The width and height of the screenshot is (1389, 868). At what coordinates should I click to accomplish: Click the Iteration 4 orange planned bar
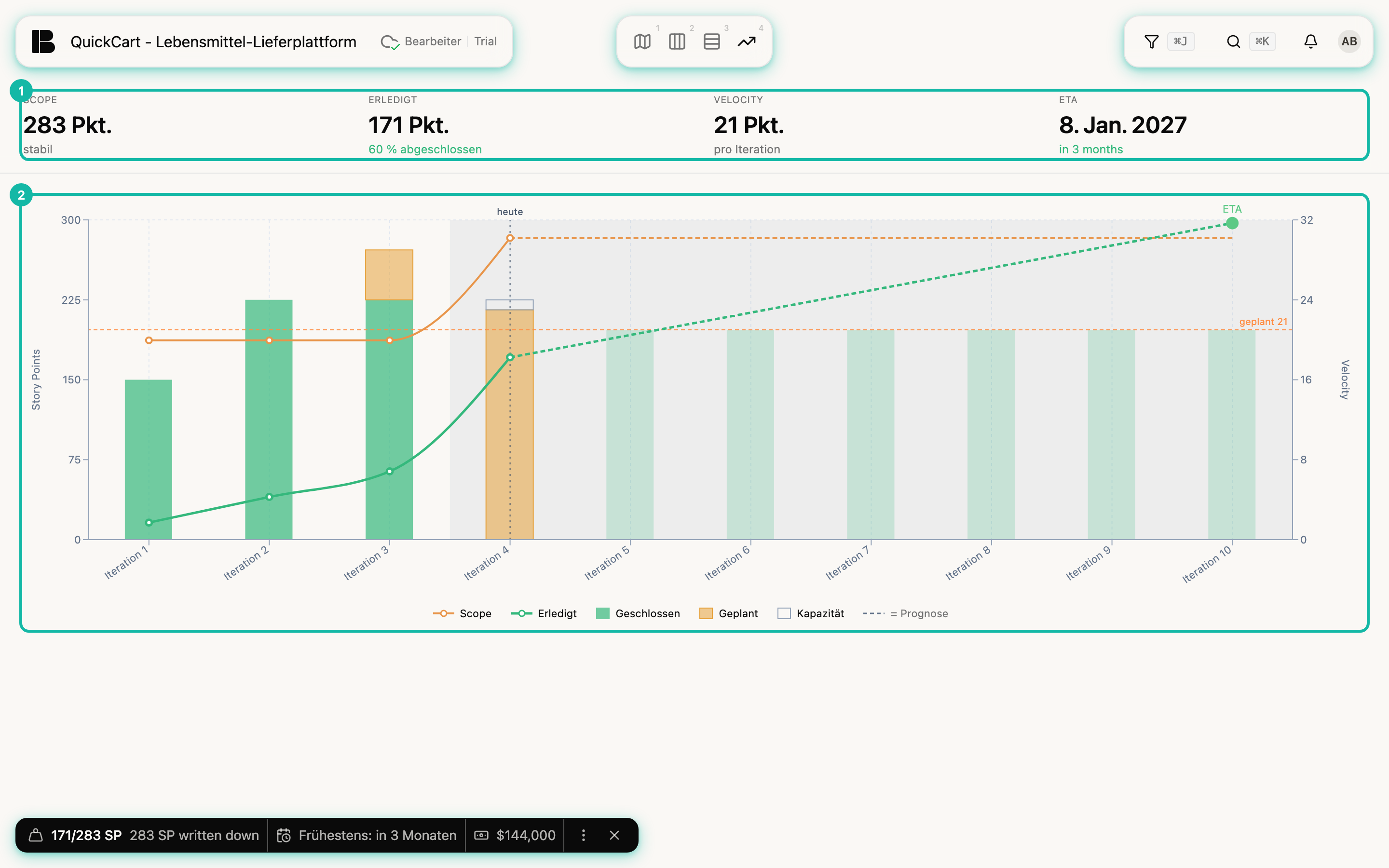(510, 424)
